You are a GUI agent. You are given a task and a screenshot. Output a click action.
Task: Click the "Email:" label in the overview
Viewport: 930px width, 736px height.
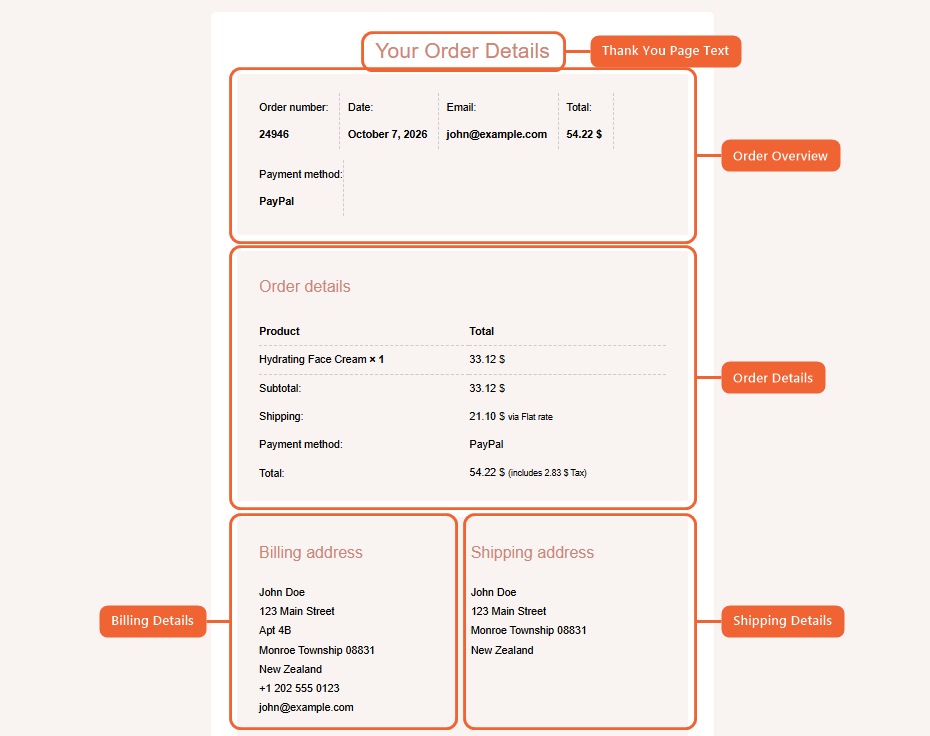coord(461,107)
